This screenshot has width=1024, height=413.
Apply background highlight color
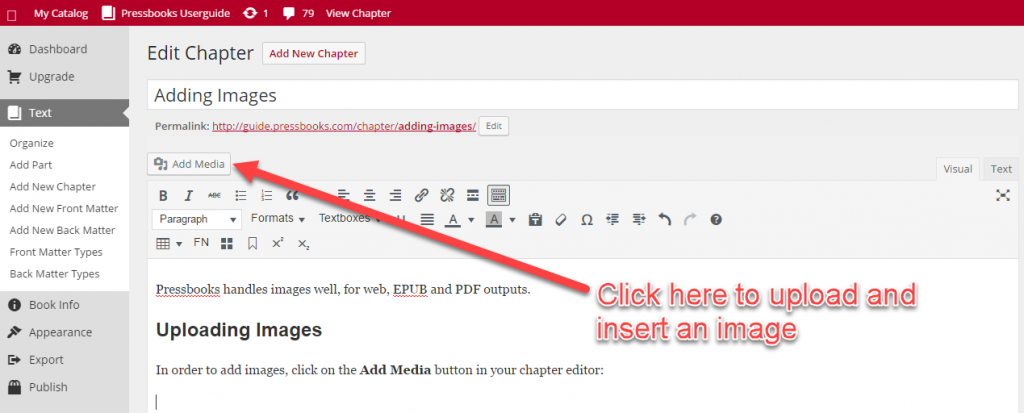click(x=494, y=220)
